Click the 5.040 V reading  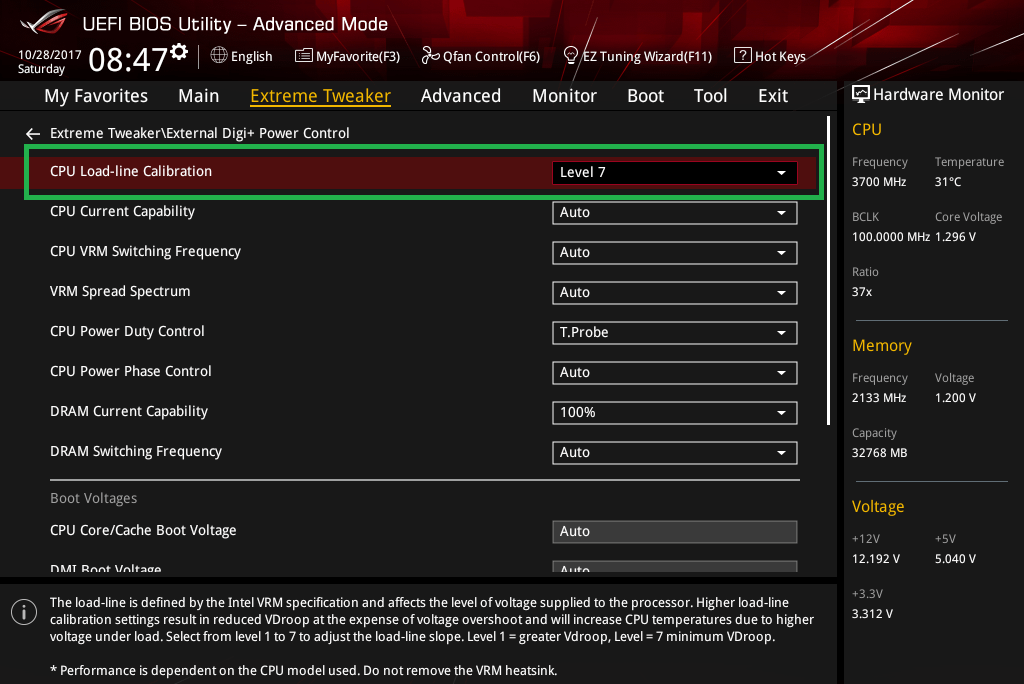[x=955, y=559]
